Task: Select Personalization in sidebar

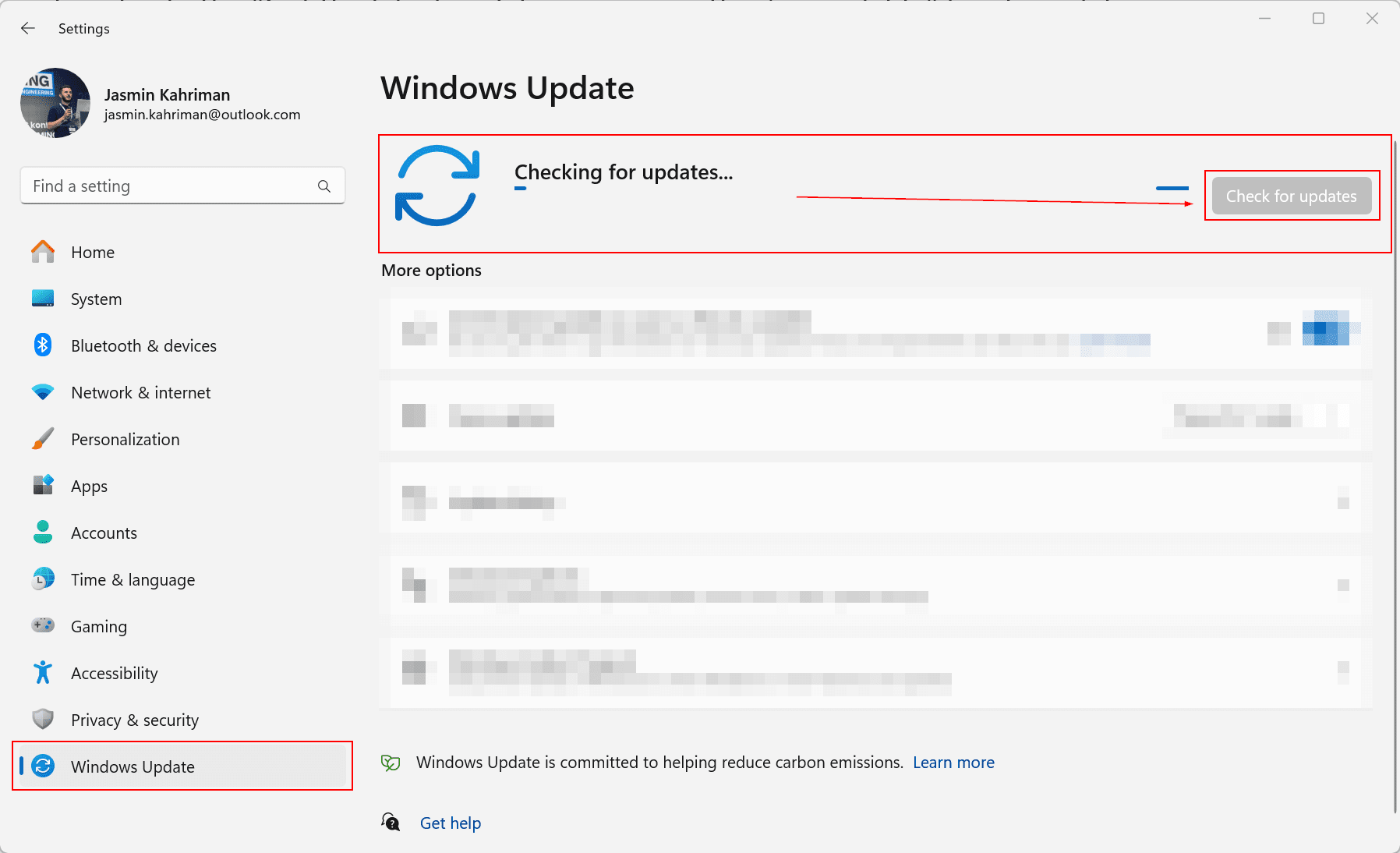Action: pos(182,439)
